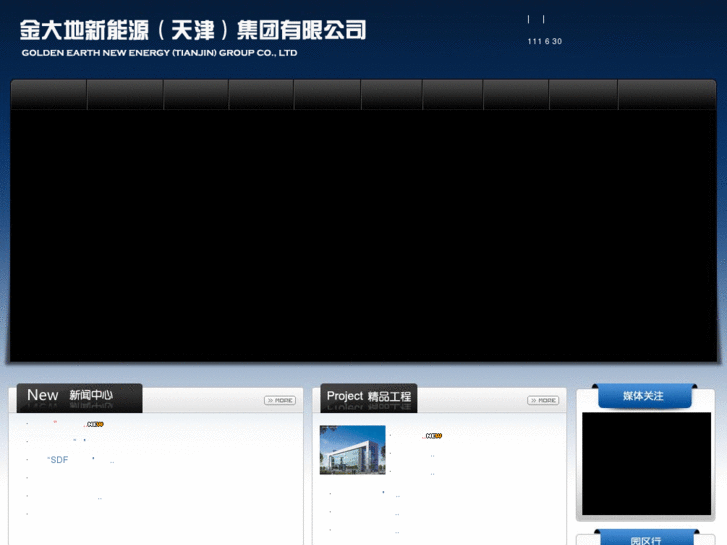Screen dimensions: 727x545
Task: Click the English company name 'GOLDEN EARTH NEW ENERGY'
Action: 159,53
